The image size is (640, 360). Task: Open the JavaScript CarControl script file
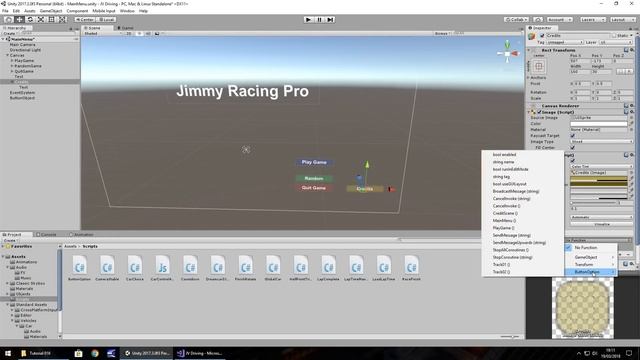coord(162,267)
